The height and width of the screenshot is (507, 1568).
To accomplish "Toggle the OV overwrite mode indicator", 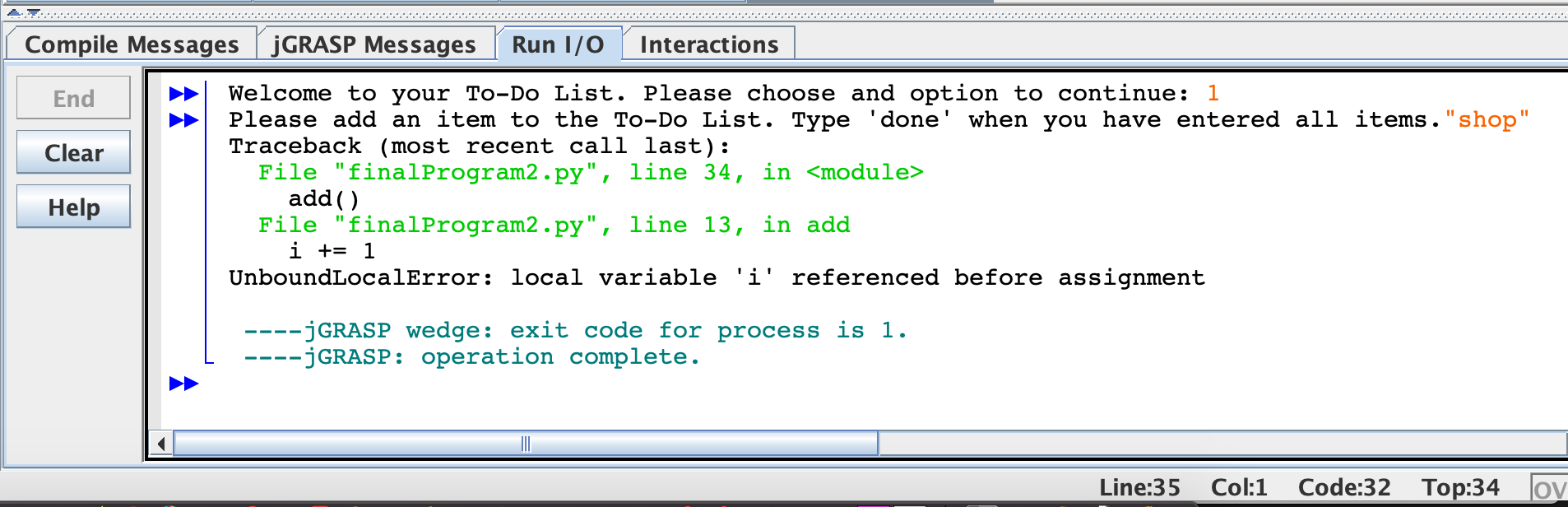I will [x=1549, y=489].
